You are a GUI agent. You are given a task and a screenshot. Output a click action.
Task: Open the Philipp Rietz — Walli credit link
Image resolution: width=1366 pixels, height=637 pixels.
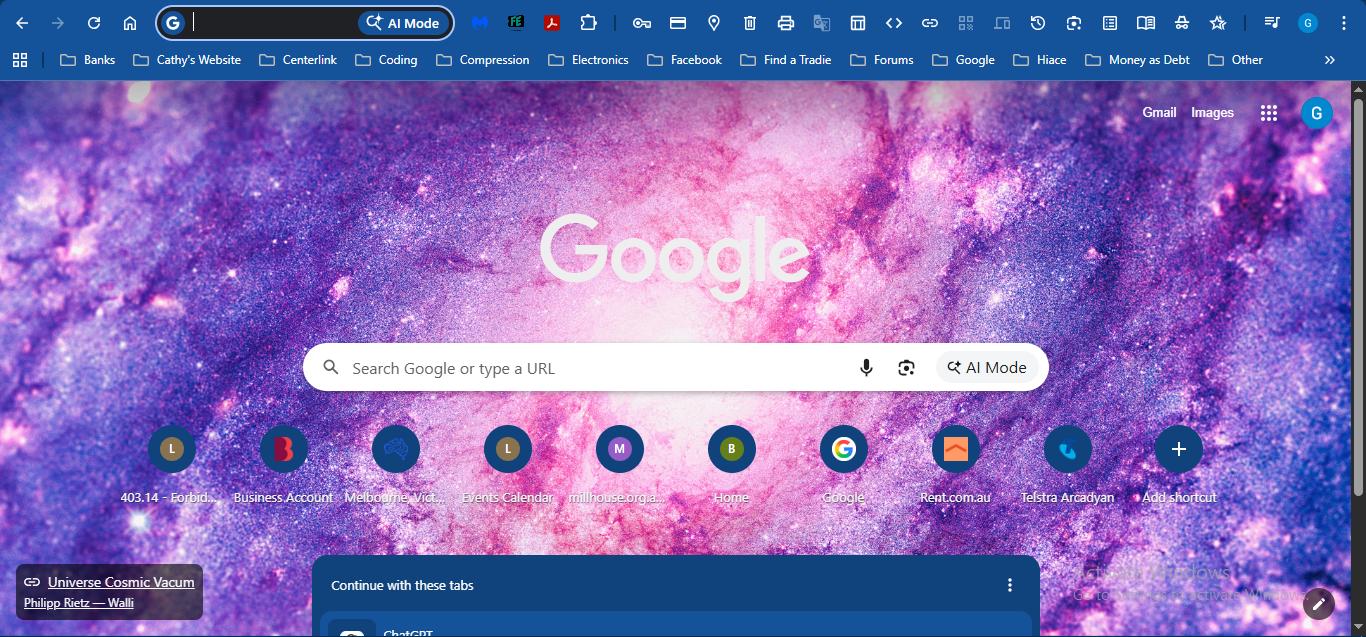[79, 603]
